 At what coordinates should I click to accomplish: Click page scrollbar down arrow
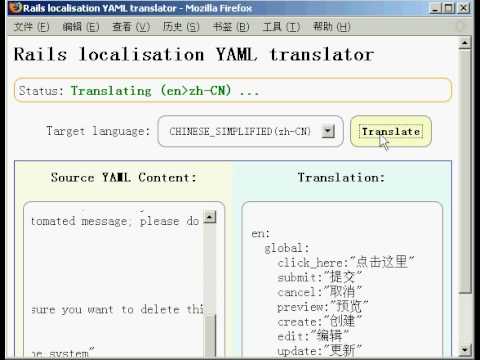[x=465, y=350]
